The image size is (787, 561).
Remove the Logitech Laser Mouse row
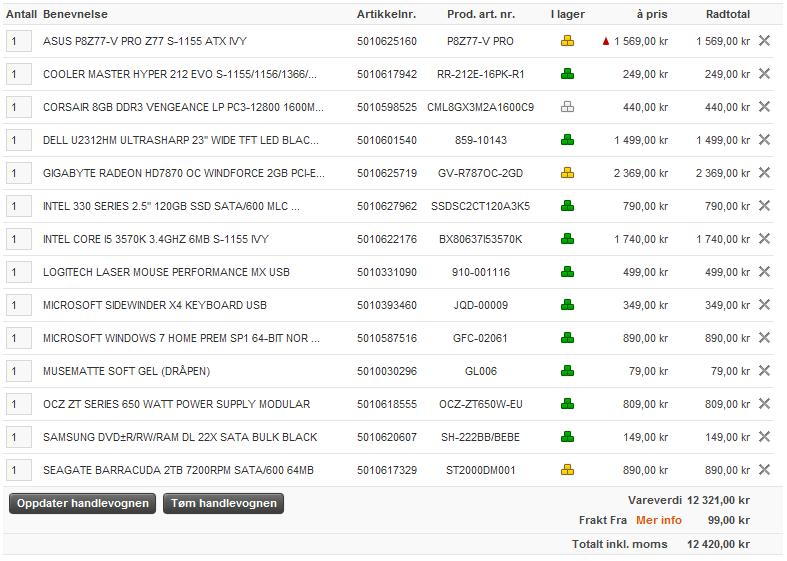click(x=764, y=271)
